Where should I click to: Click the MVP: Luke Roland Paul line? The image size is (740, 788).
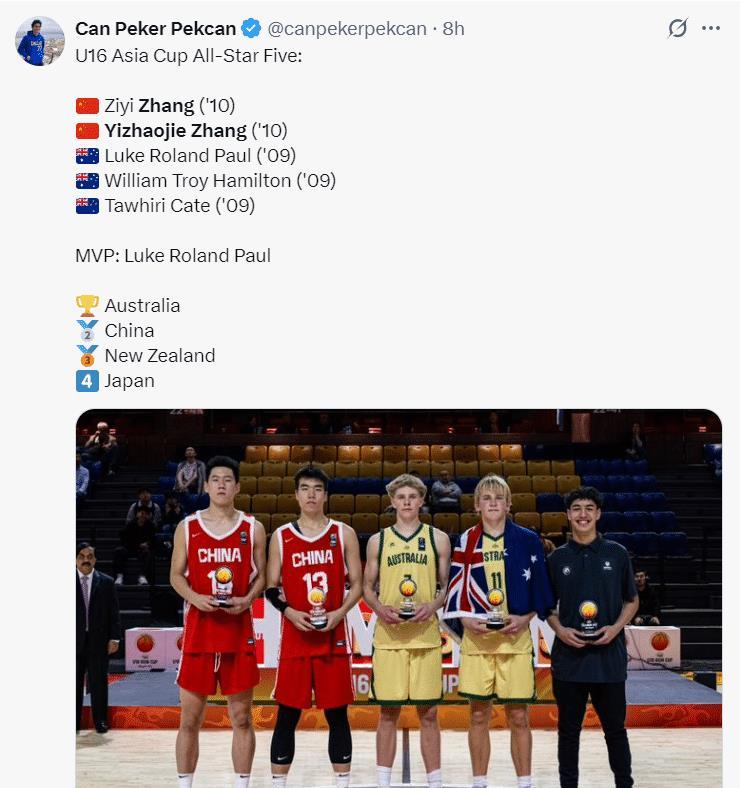(x=173, y=255)
